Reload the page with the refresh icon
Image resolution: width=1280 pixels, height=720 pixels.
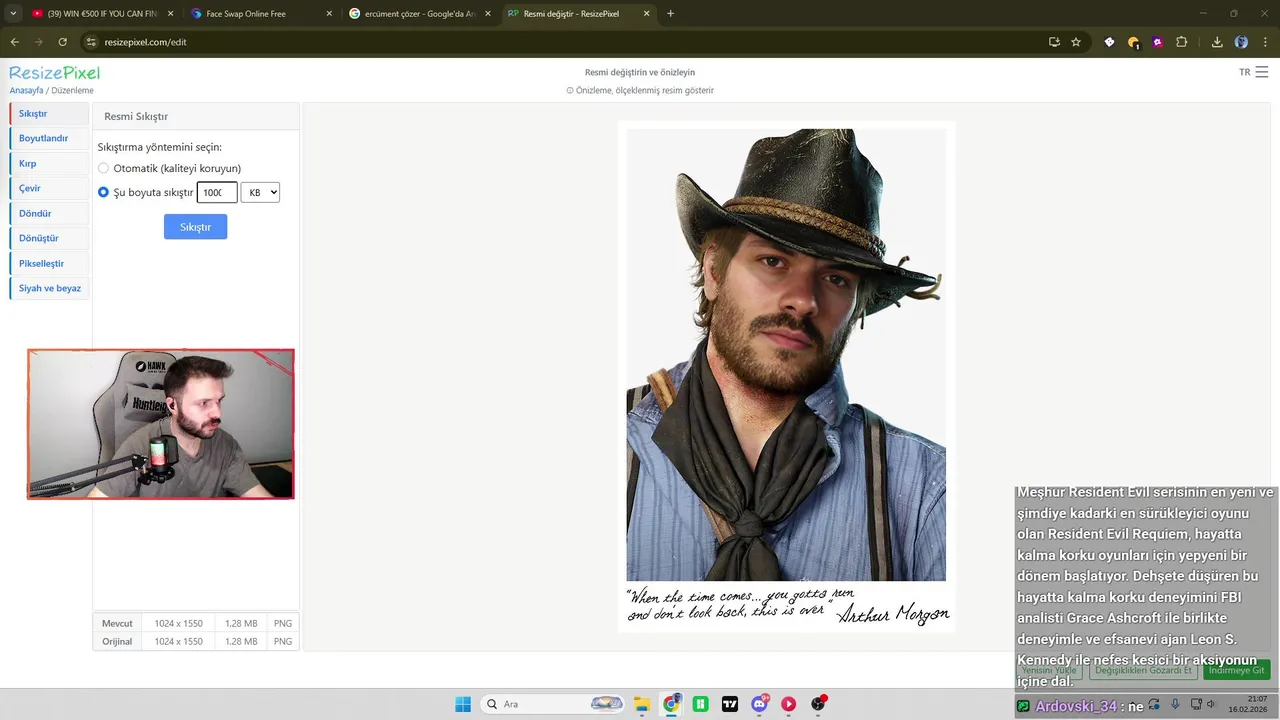click(x=62, y=42)
